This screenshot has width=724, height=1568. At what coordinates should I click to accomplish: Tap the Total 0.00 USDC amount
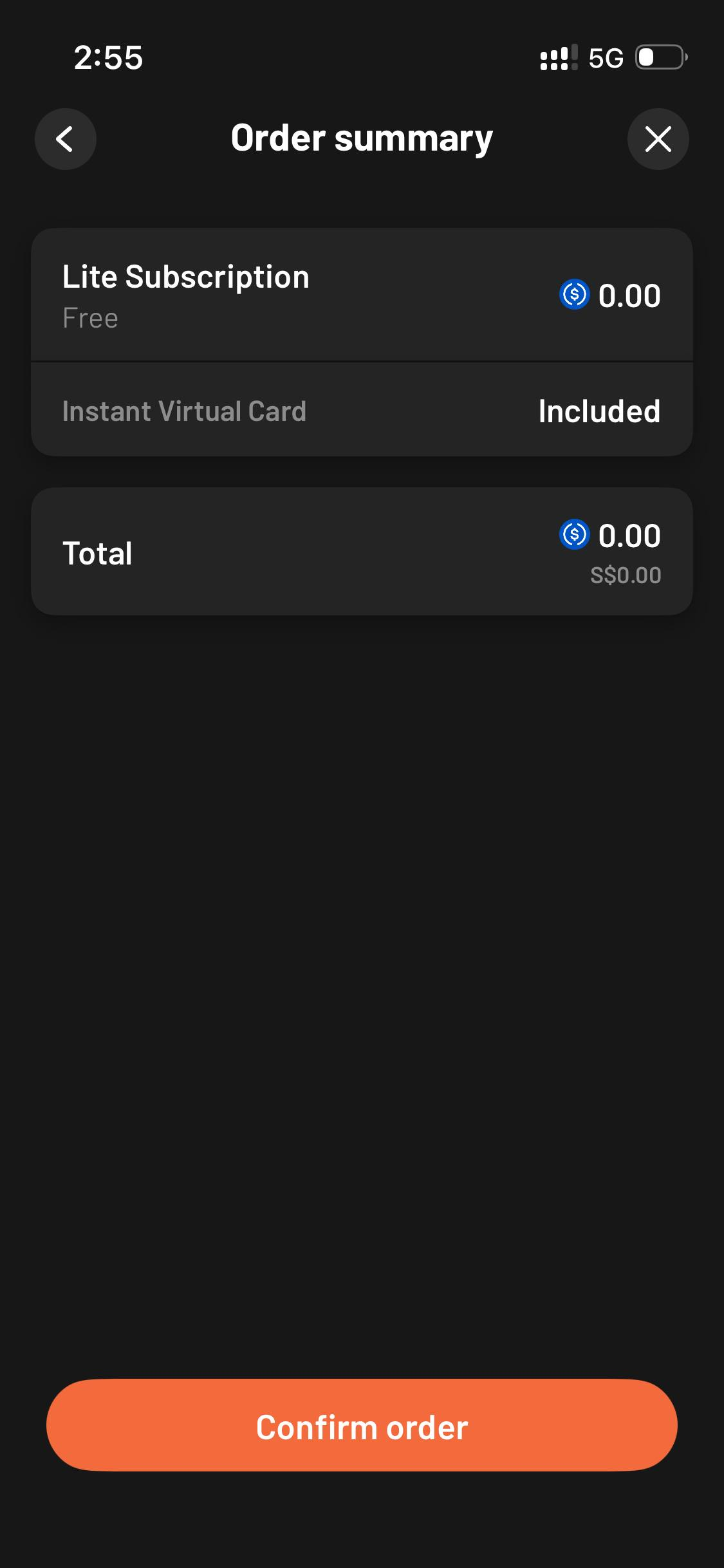[x=629, y=536]
